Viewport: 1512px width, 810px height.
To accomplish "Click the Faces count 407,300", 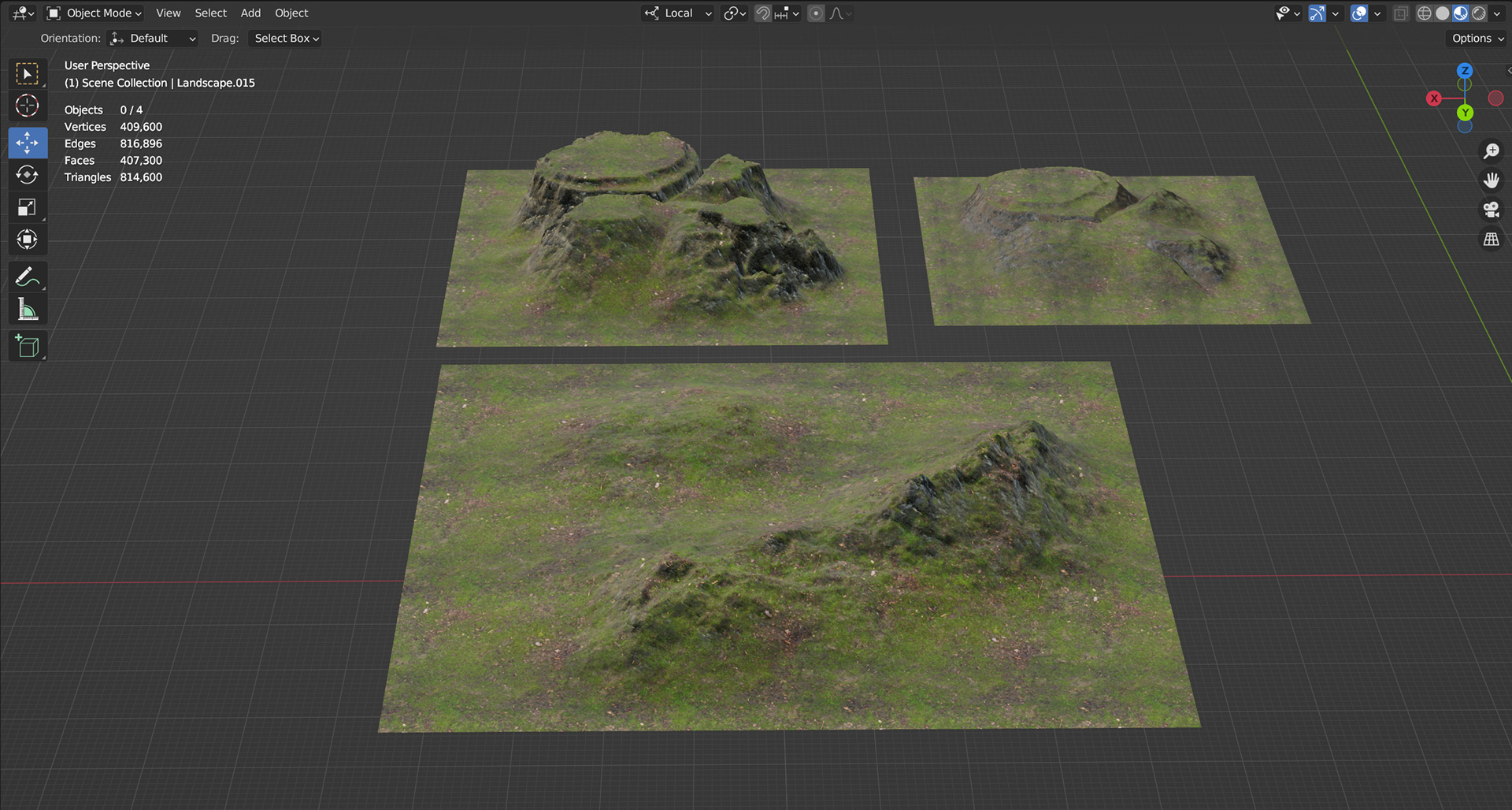I will [x=141, y=161].
